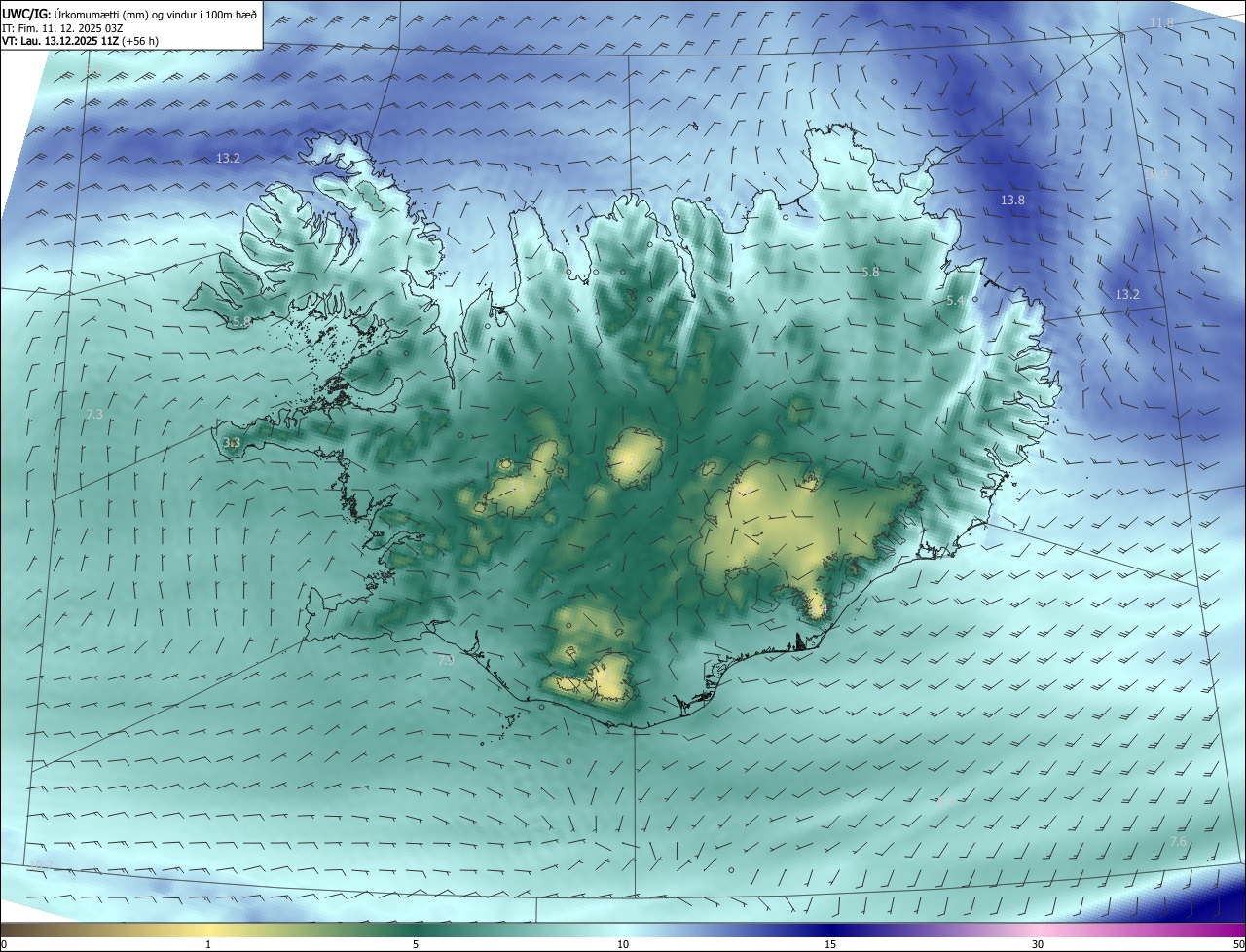Click the 5.8 value in northeast Iceland
This screenshot has width=1246, height=952.
click(x=870, y=273)
